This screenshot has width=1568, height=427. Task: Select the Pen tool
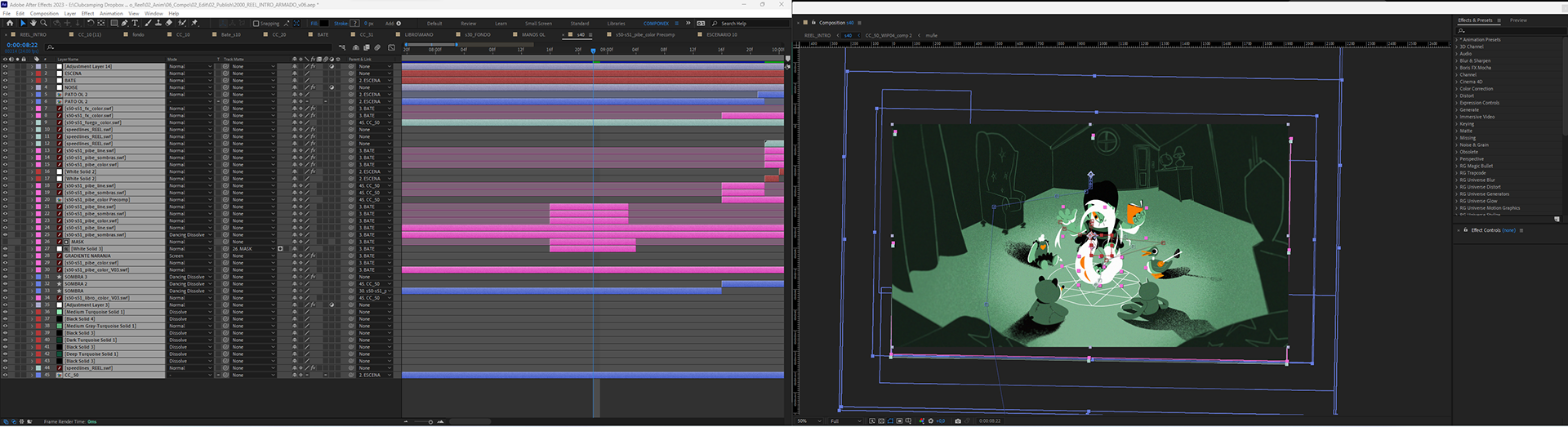pos(124,23)
